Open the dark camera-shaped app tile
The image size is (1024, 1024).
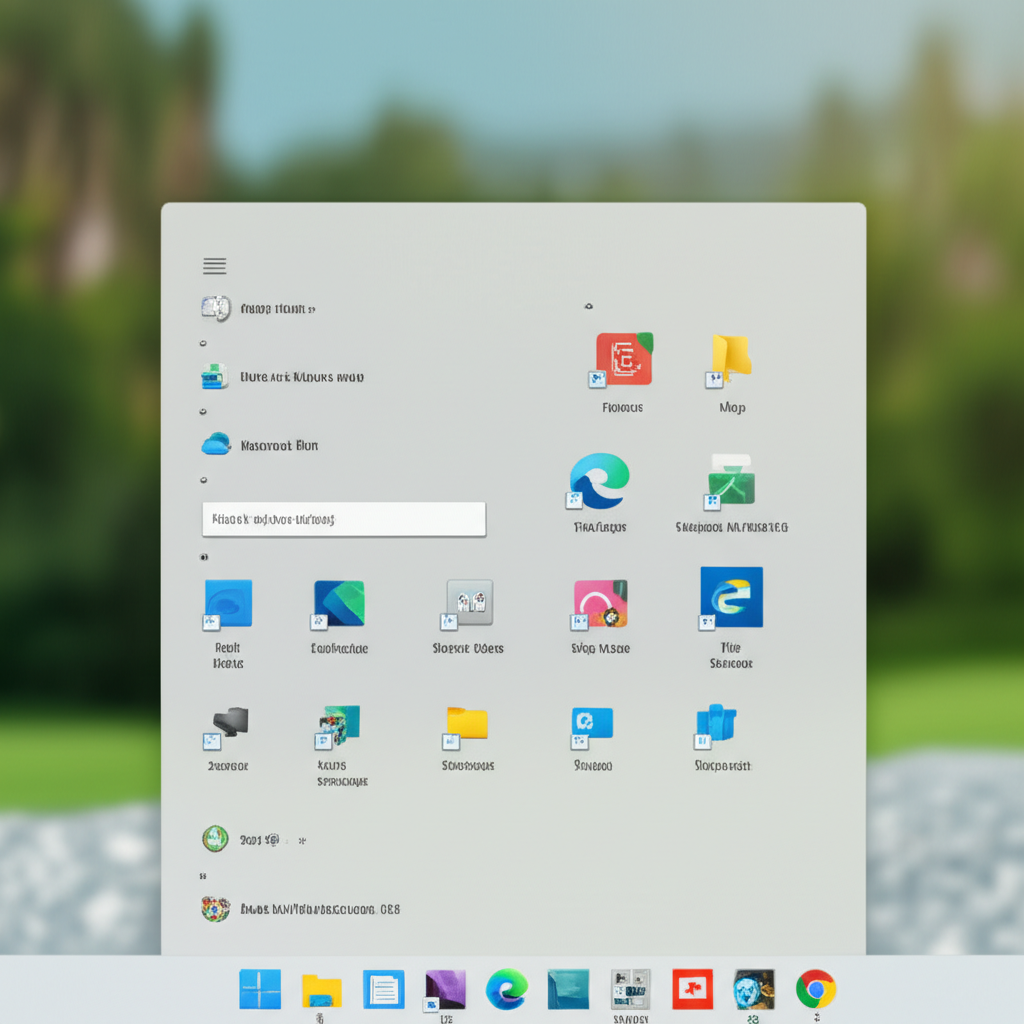tap(229, 722)
